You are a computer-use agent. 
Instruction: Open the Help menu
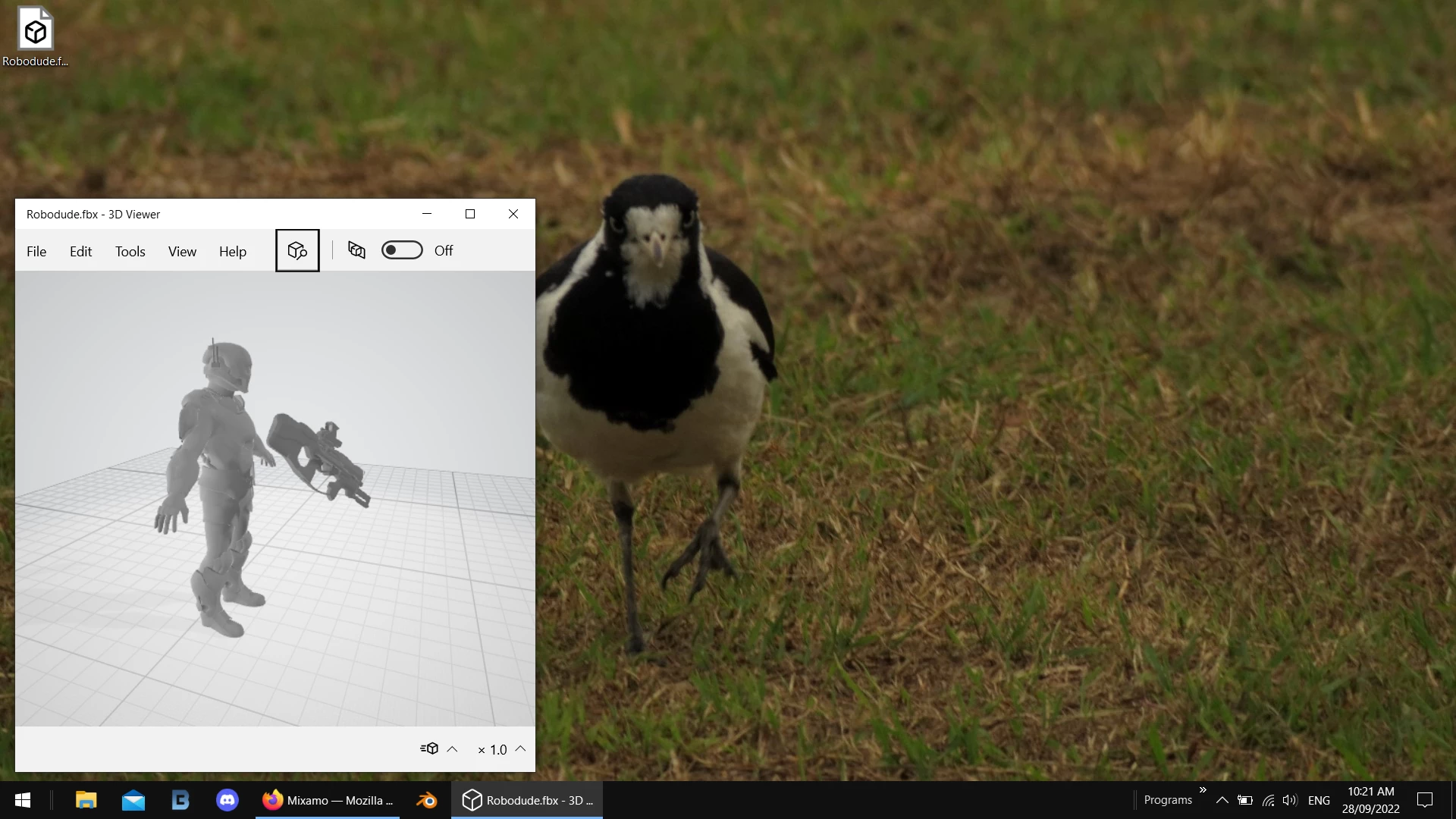tap(233, 252)
